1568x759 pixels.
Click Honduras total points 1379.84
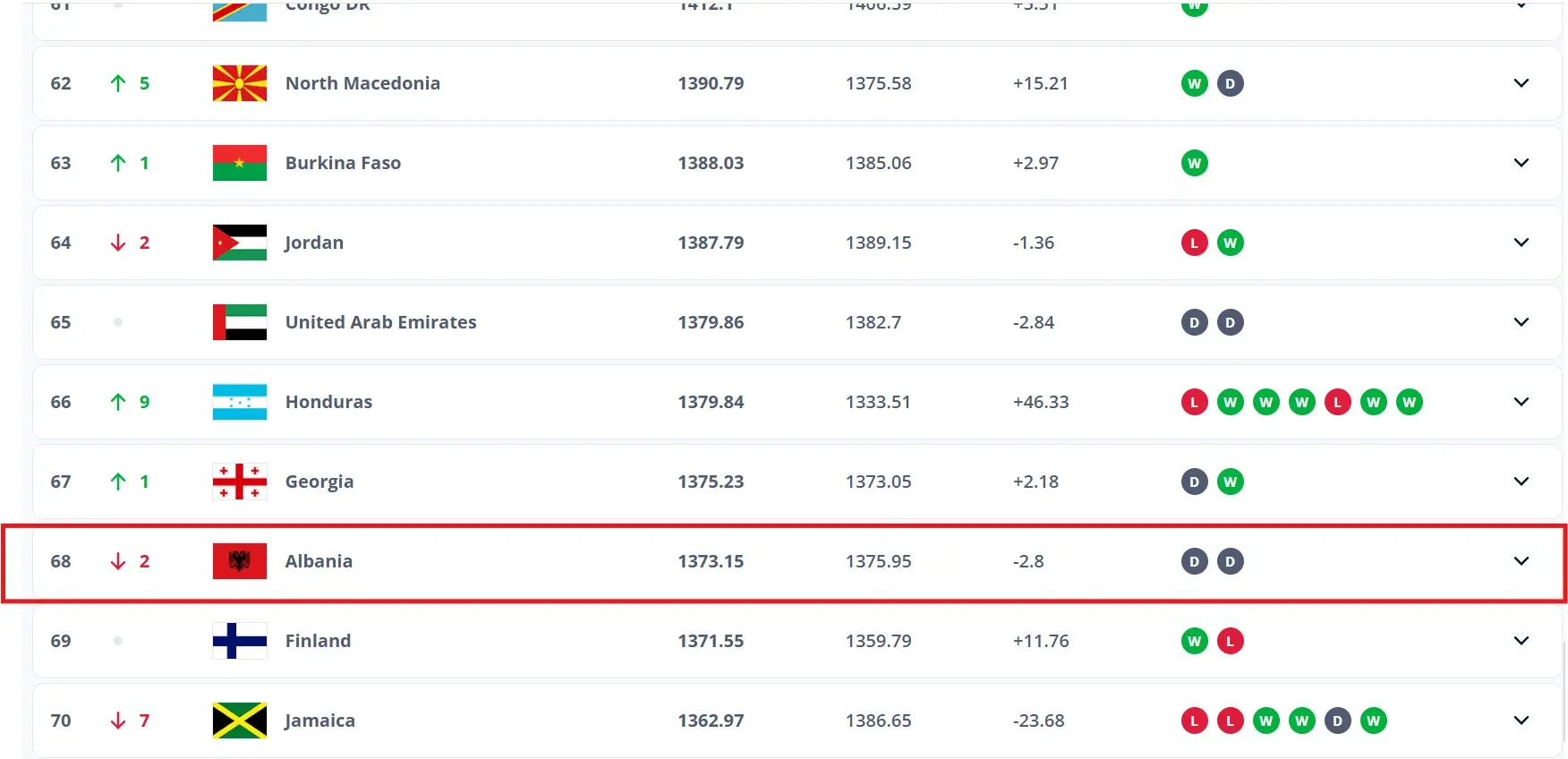711,402
